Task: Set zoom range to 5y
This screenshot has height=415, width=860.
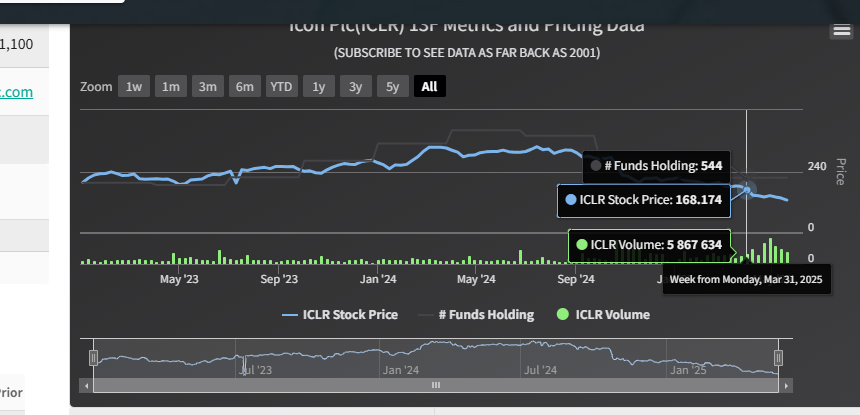Action: [393, 87]
